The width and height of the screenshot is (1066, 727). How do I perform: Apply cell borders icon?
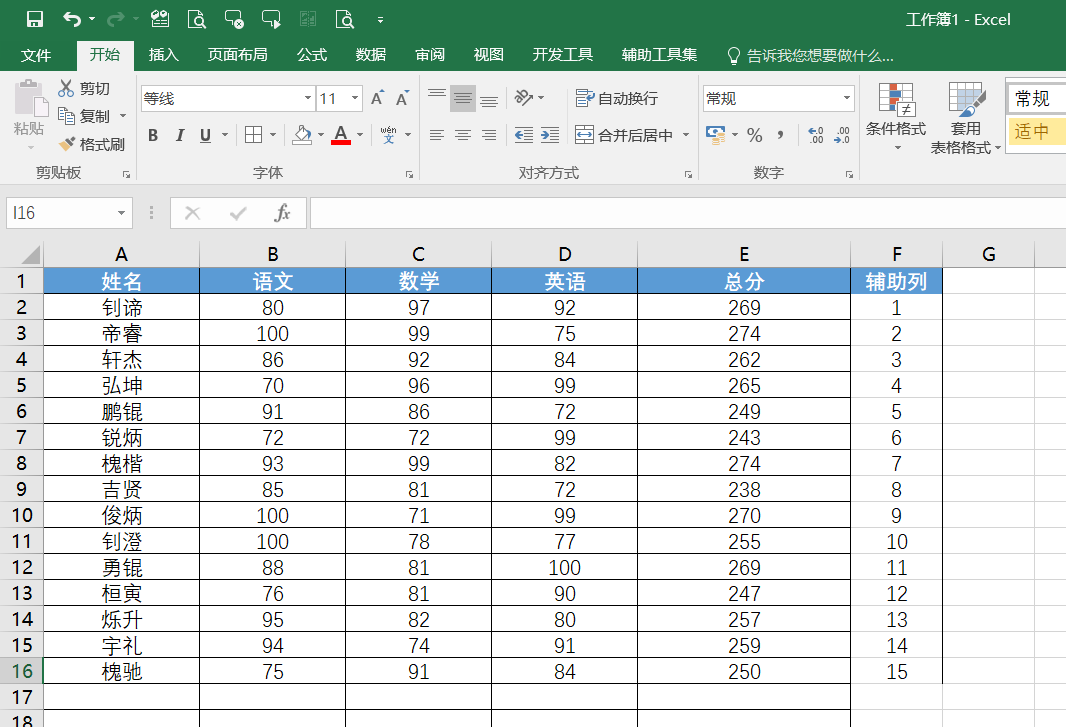[x=254, y=135]
